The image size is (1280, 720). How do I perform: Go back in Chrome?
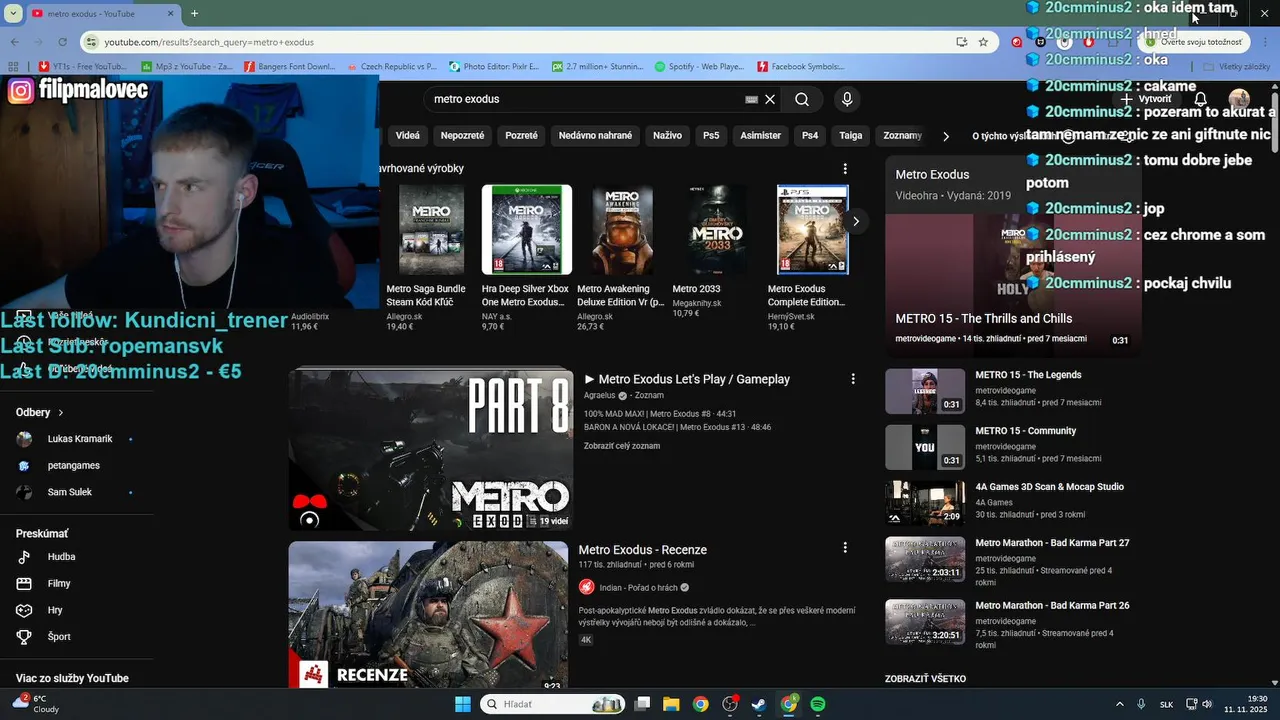(x=14, y=42)
